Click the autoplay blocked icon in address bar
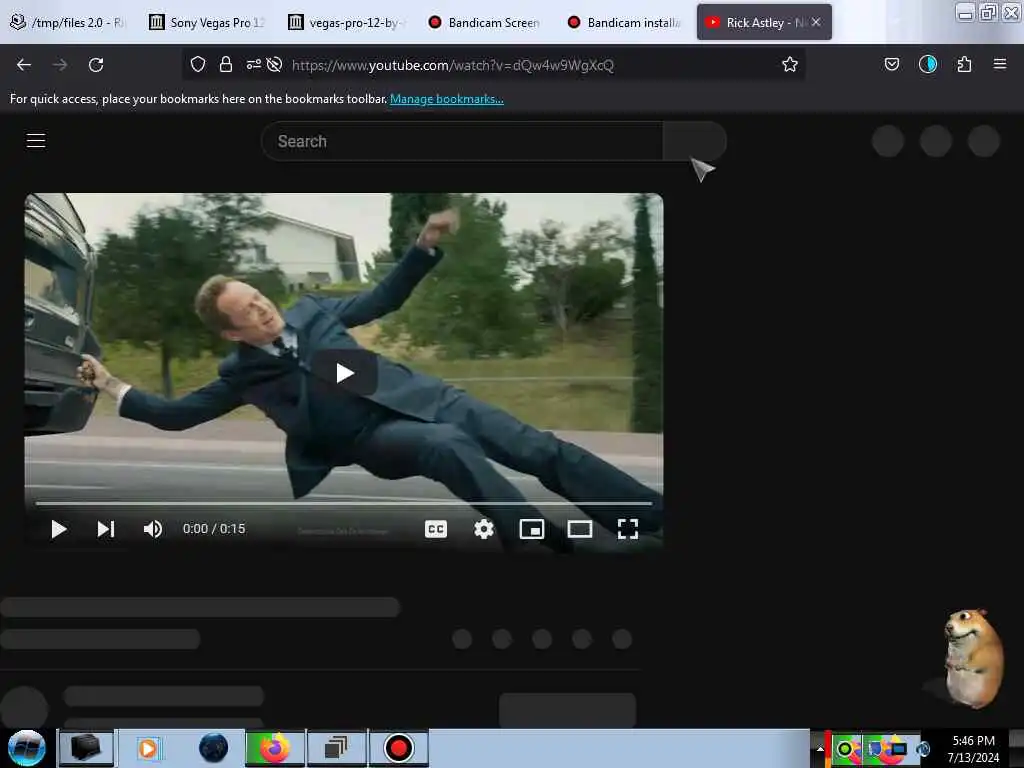 click(x=274, y=64)
